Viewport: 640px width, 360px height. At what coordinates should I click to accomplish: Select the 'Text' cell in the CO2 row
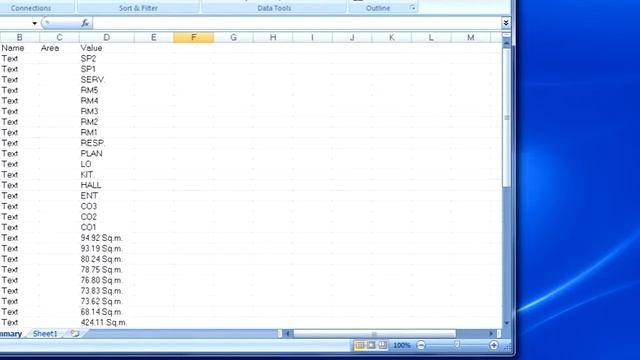click(20, 217)
